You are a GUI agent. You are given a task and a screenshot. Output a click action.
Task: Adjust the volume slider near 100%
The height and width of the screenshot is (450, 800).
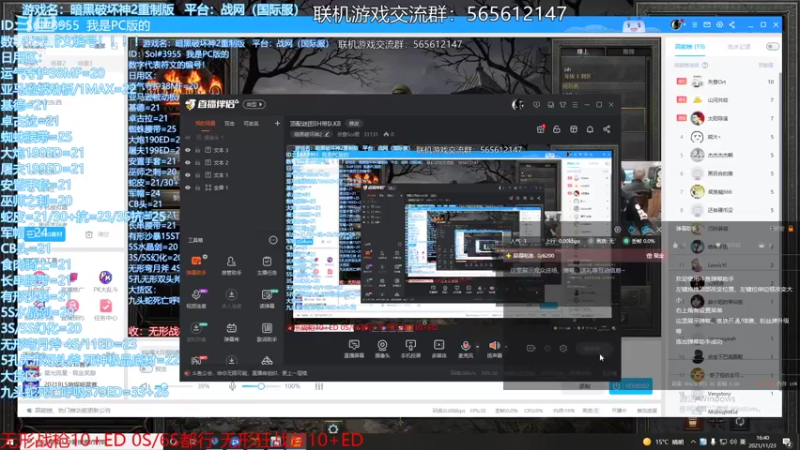point(261,386)
